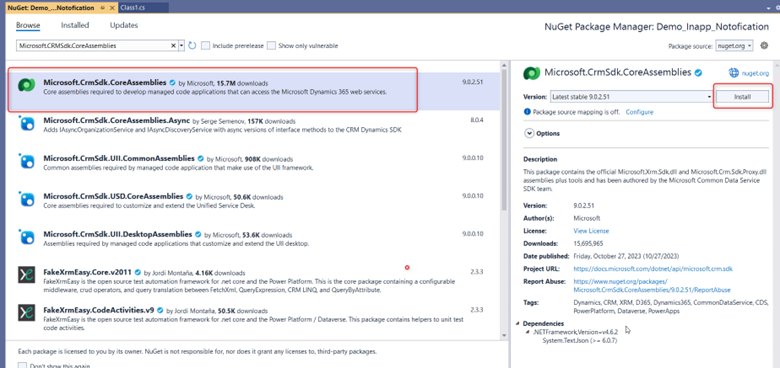
Task: Click verified badge beside FakeXrmEasy.CodeActivities.v9
Action: [159, 310]
